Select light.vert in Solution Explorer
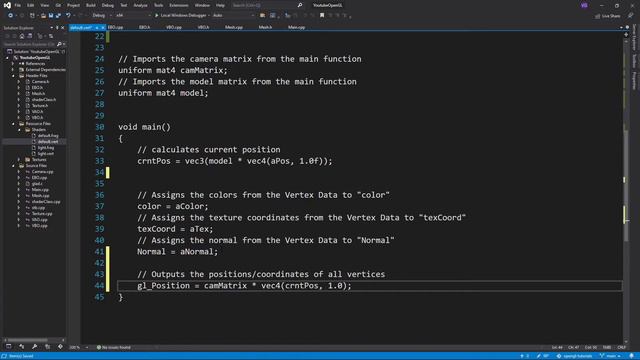This screenshot has height=360, width=640. [46, 153]
